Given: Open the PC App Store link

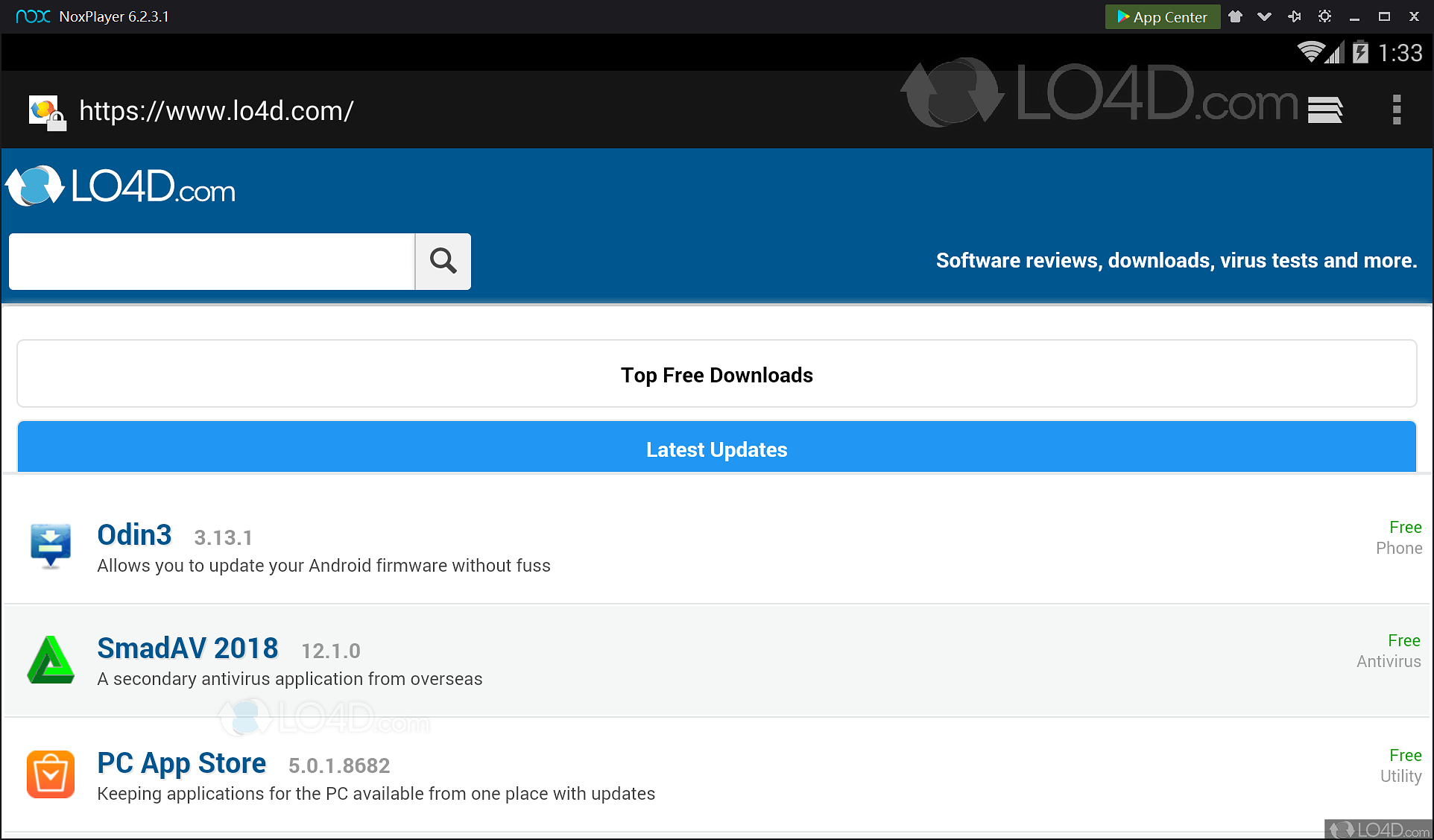Looking at the screenshot, I should pos(181,763).
